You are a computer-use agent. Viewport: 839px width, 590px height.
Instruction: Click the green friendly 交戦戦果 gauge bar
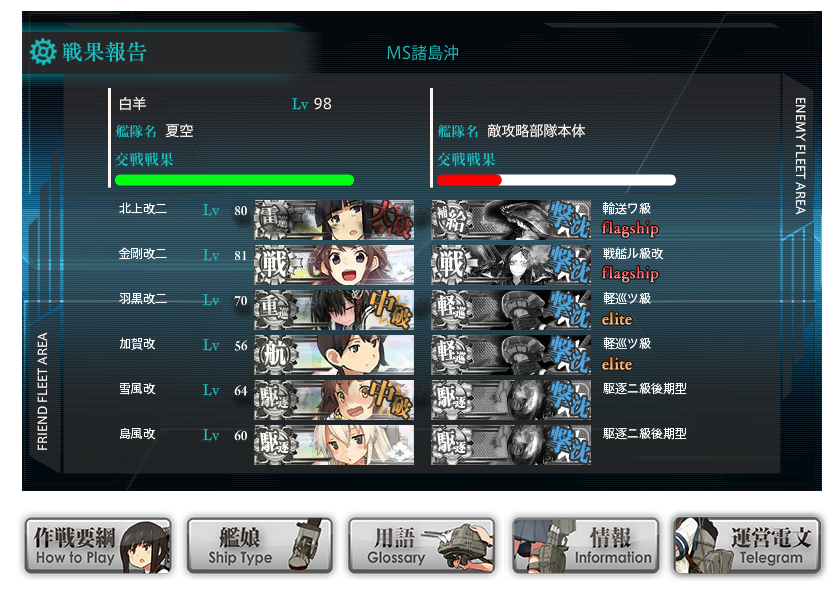234,180
